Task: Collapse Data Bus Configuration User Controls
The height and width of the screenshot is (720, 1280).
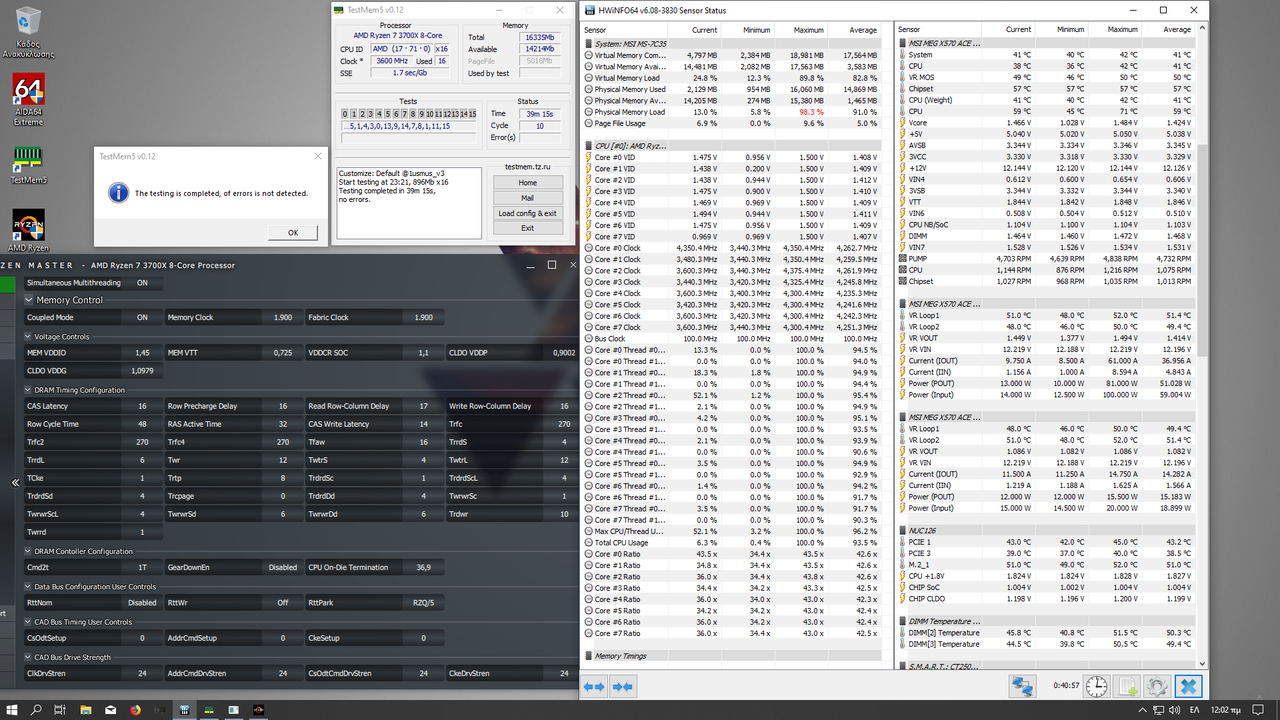Action: click(27, 587)
